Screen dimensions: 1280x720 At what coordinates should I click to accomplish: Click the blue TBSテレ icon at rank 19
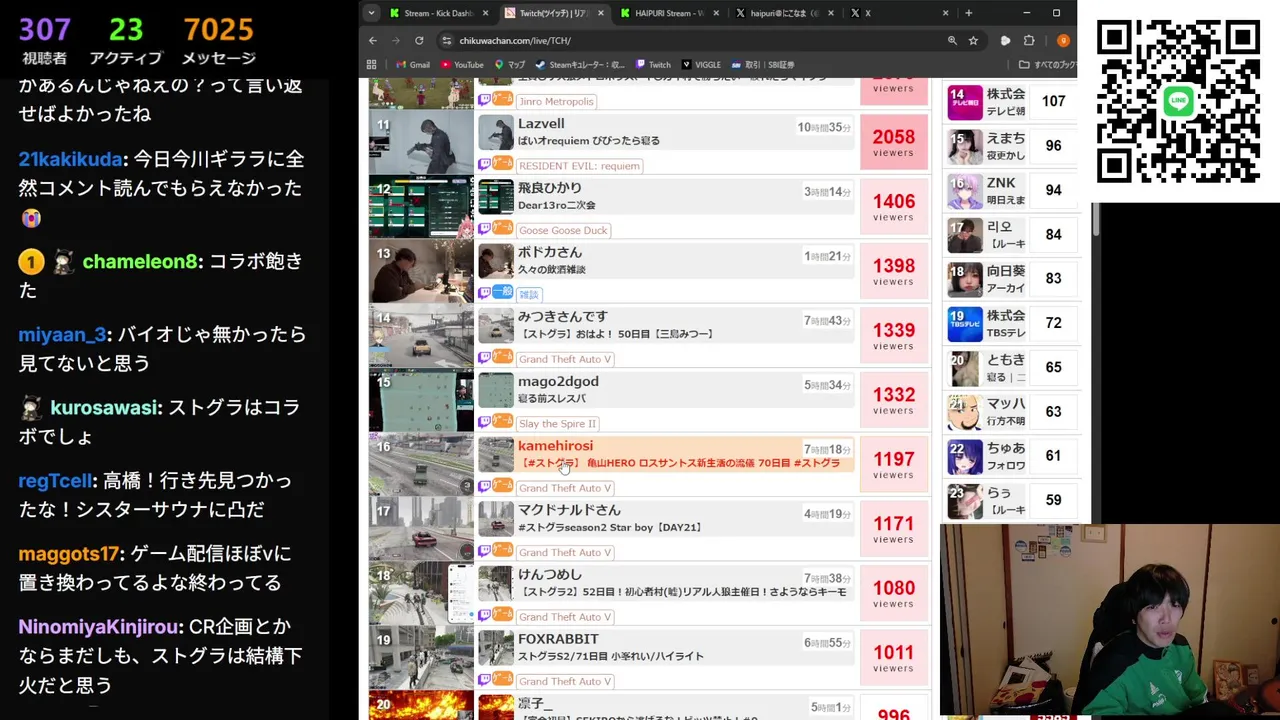965,323
